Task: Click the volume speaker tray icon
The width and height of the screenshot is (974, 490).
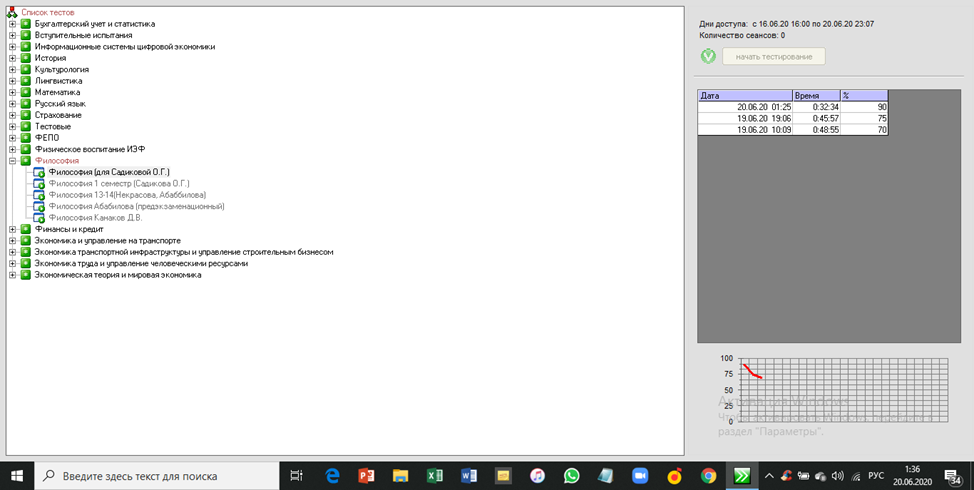Action: (837, 476)
